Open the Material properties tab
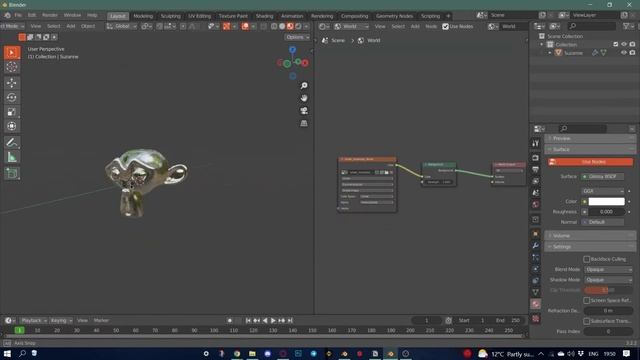Image resolution: width=640 pixels, height=360 pixels. [536, 304]
